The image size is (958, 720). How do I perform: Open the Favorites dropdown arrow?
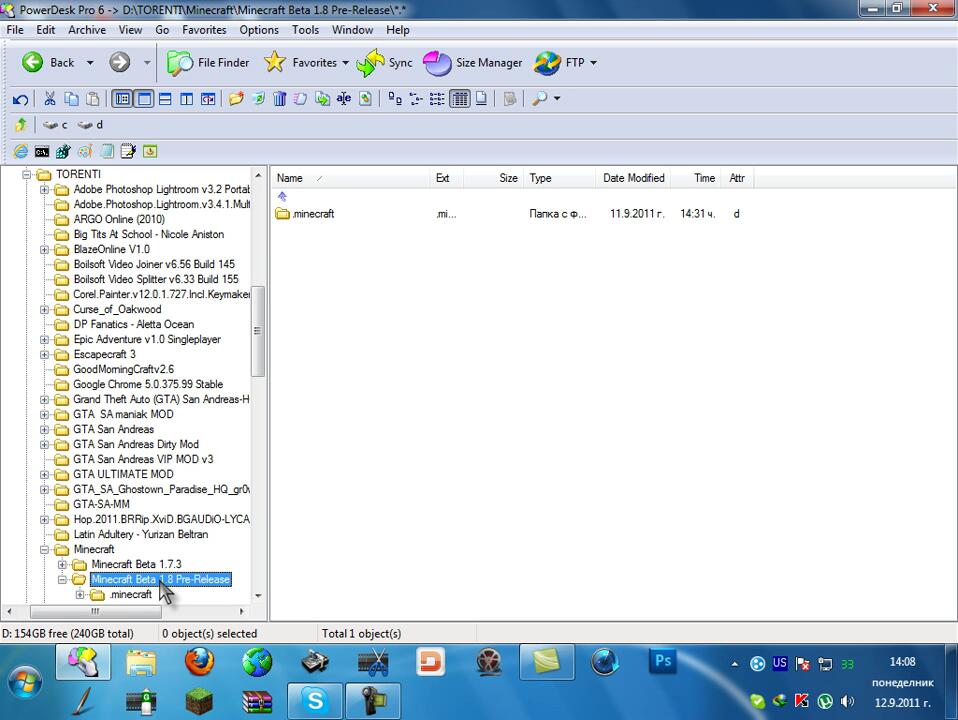[x=345, y=63]
